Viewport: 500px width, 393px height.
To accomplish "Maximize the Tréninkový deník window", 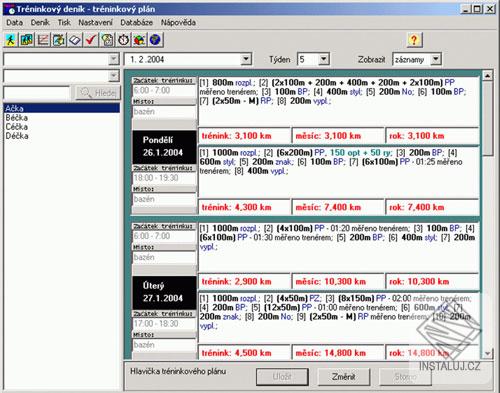I will pyautogui.click(x=478, y=9).
